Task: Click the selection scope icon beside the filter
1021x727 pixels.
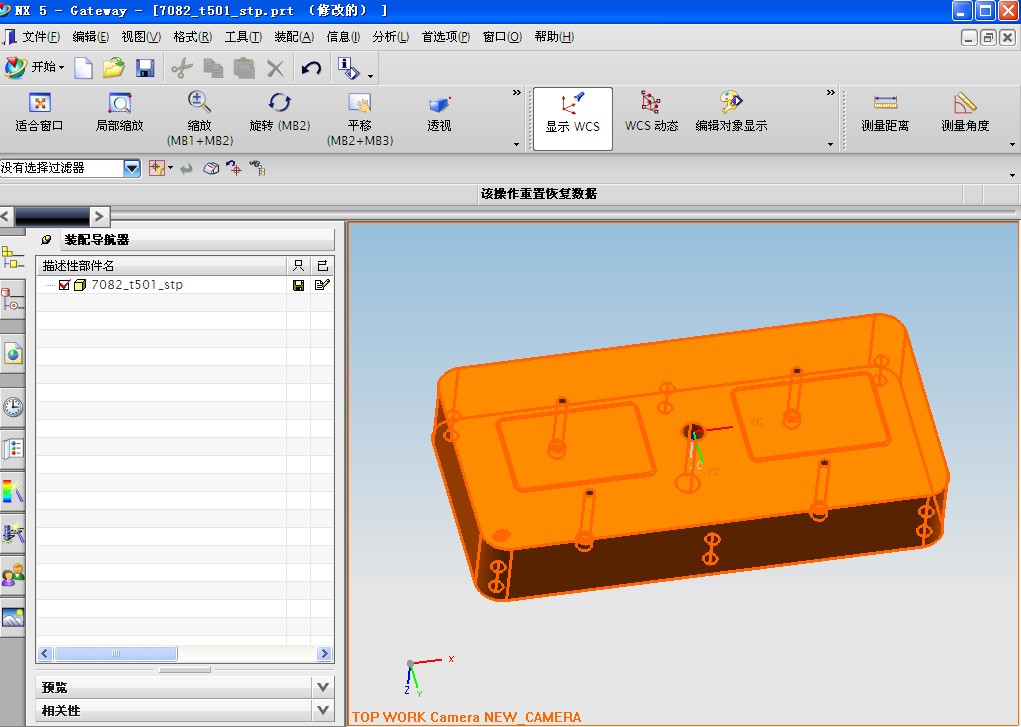Action: point(157,169)
